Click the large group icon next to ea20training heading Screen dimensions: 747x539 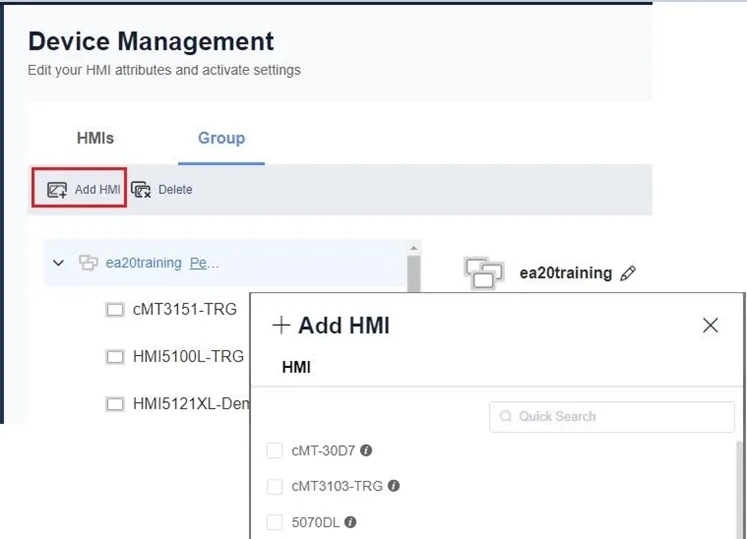(x=484, y=273)
